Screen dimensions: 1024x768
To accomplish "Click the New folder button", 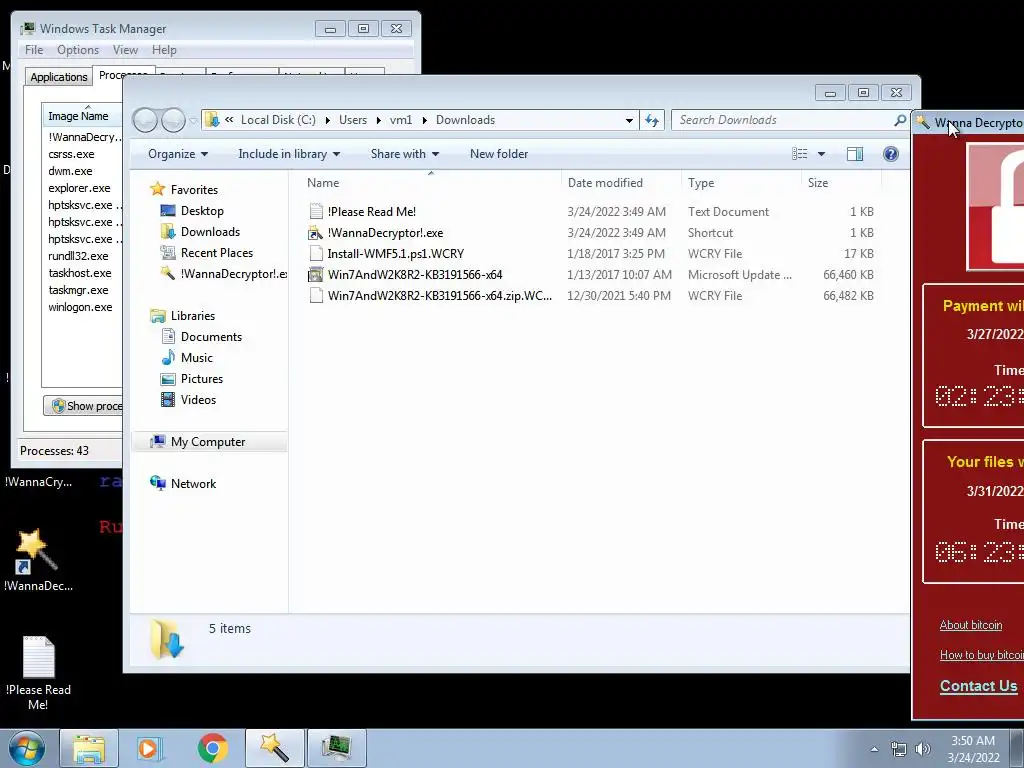I will click(x=499, y=154).
